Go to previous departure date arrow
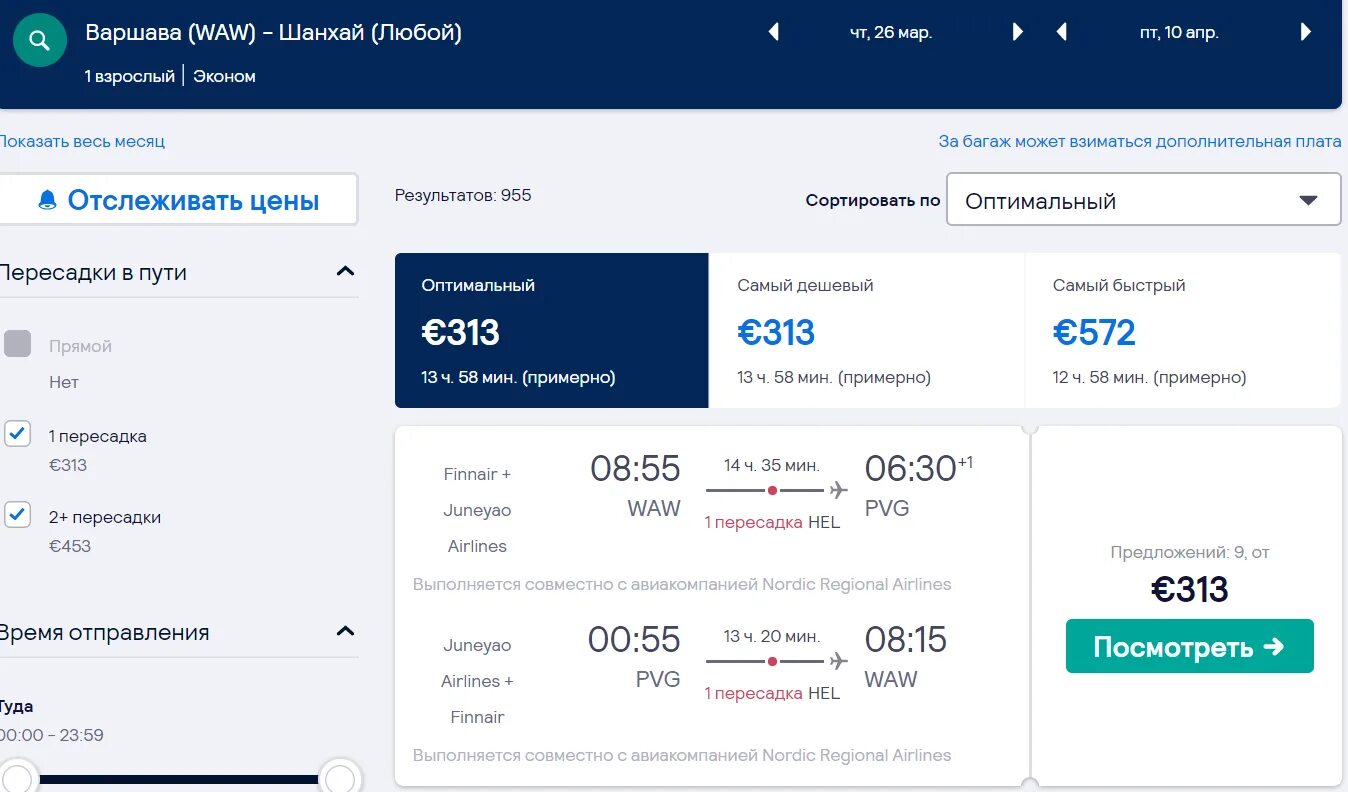1348x792 pixels. tap(773, 32)
